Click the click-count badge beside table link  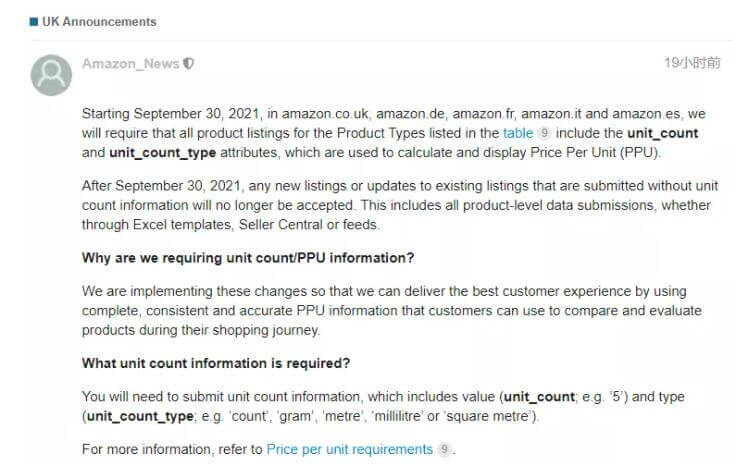coord(544,133)
